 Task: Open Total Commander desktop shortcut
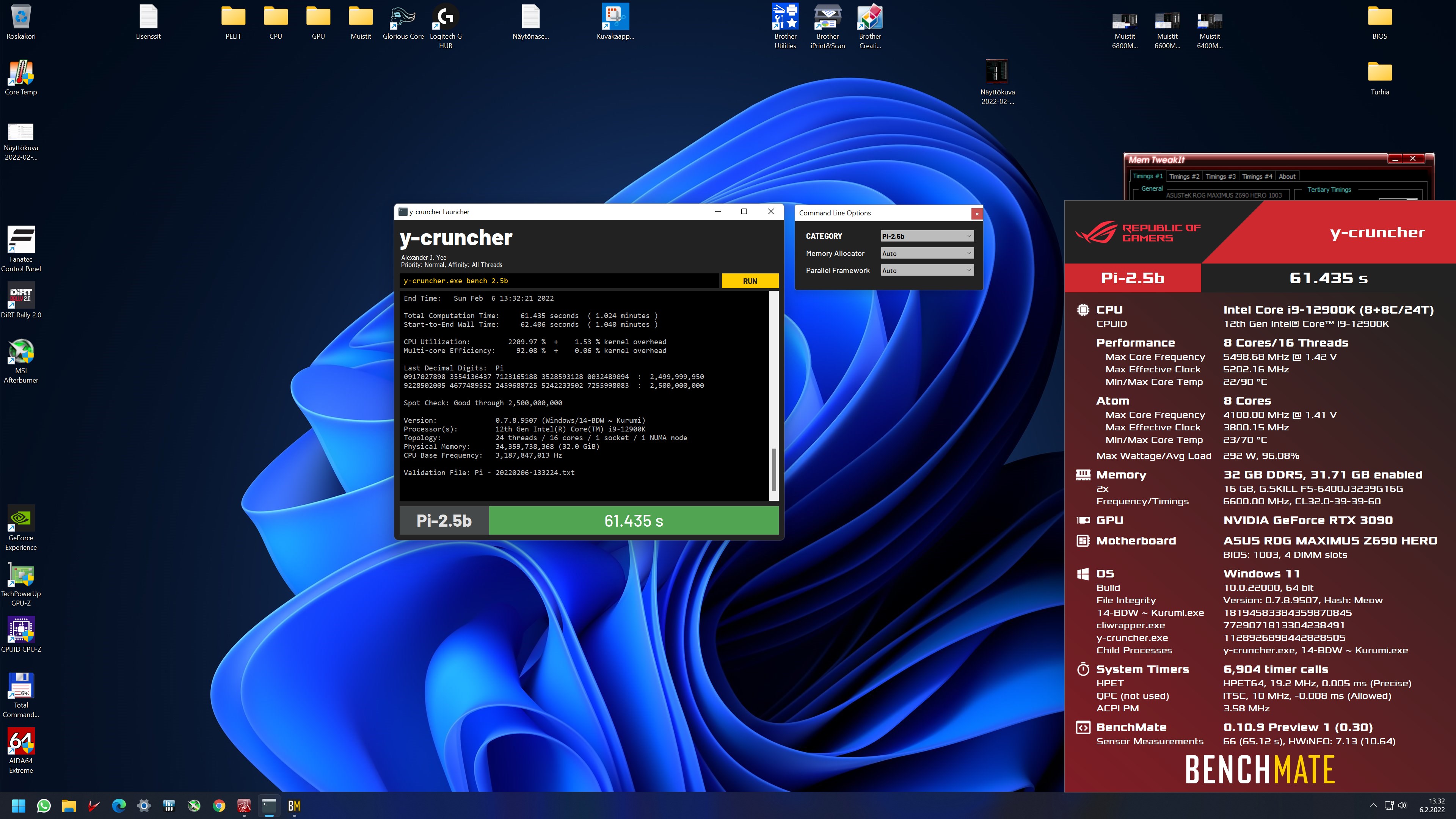(21, 695)
